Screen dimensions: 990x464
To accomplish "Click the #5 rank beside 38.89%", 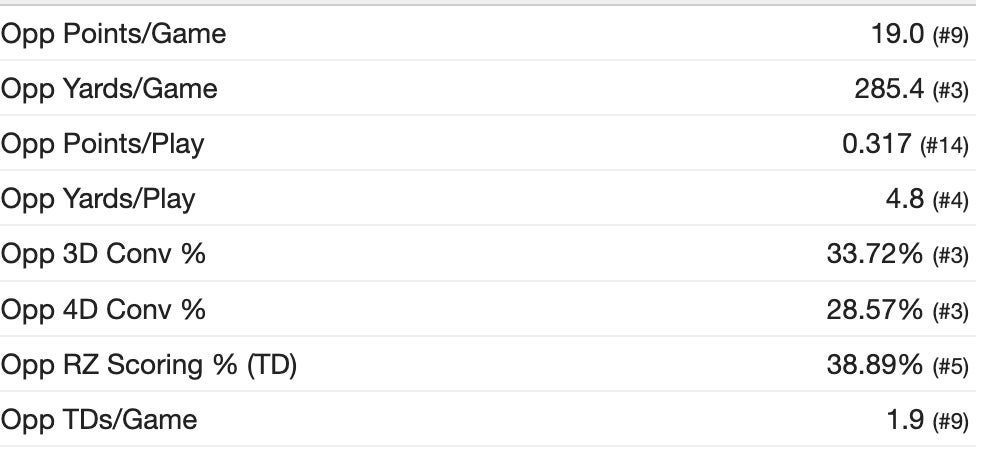I will coord(950,367).
